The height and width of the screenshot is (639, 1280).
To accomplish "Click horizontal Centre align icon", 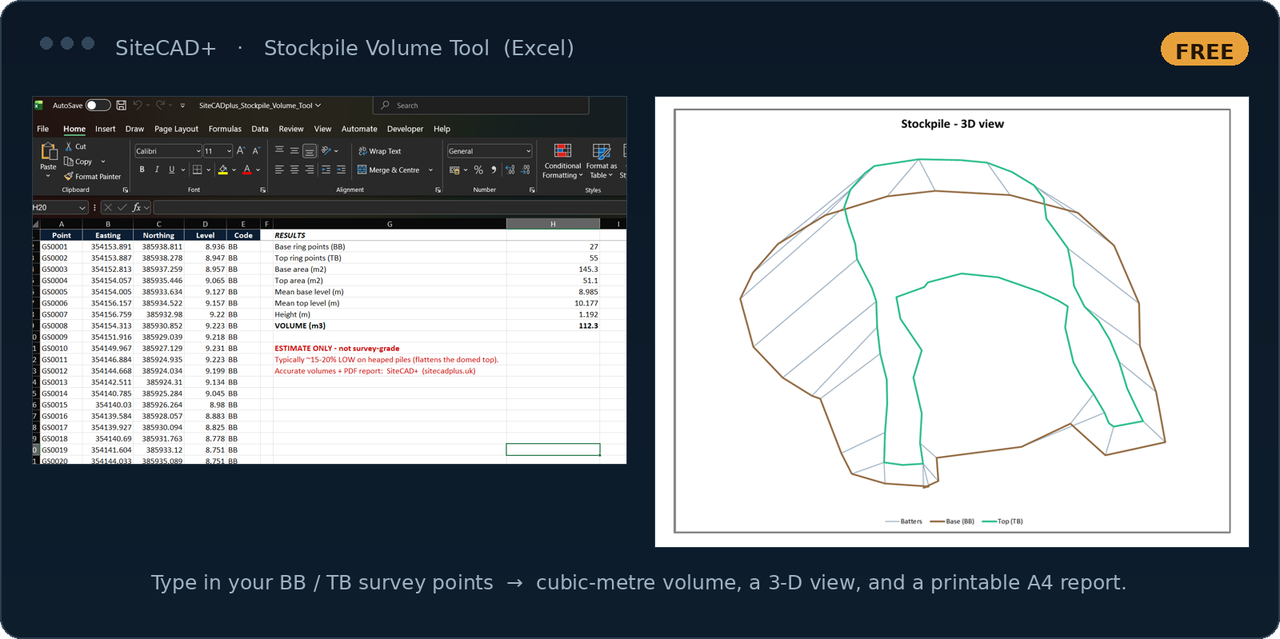I will [294, 170].
